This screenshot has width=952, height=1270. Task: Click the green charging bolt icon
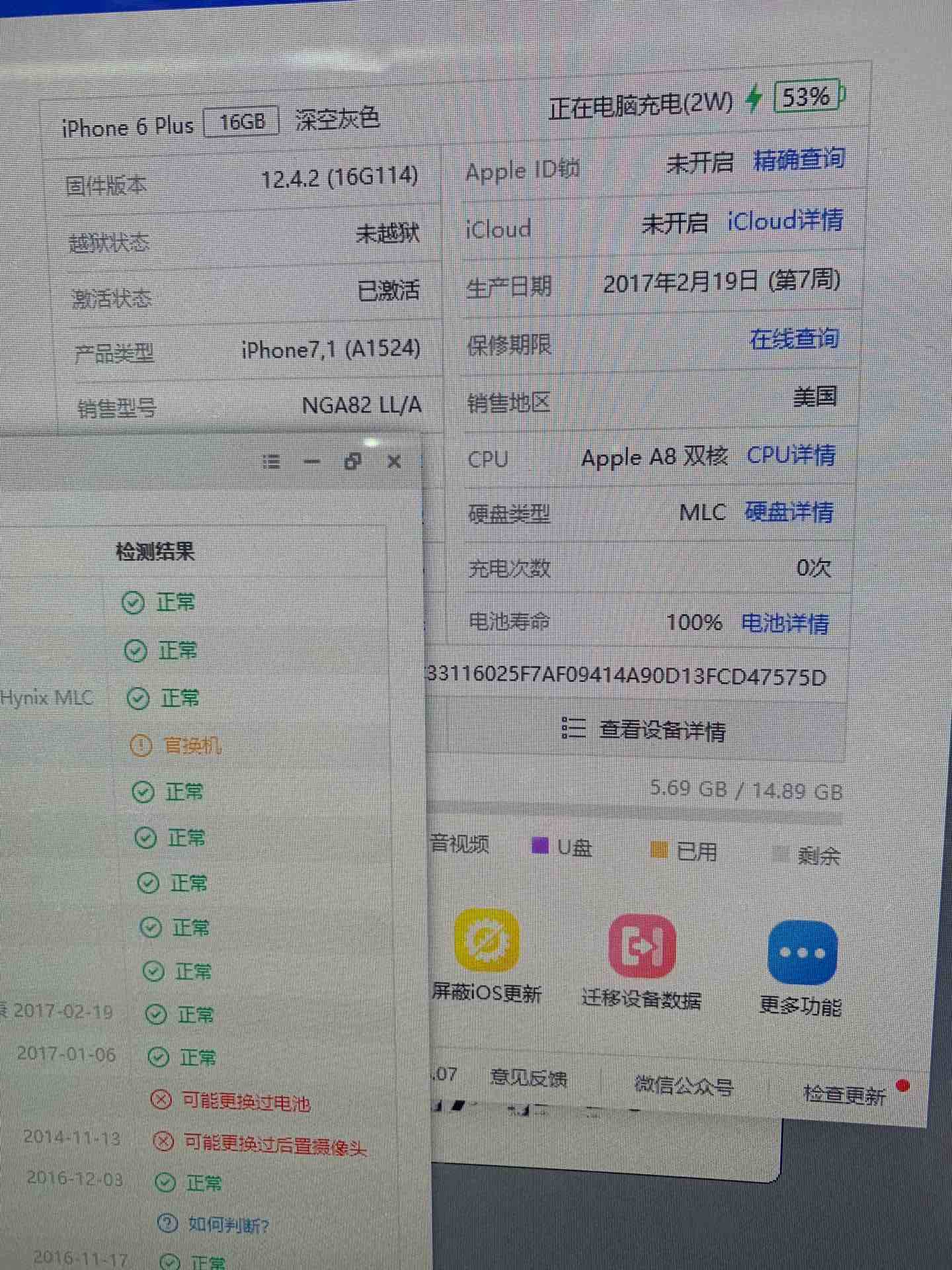coord(753,99)
